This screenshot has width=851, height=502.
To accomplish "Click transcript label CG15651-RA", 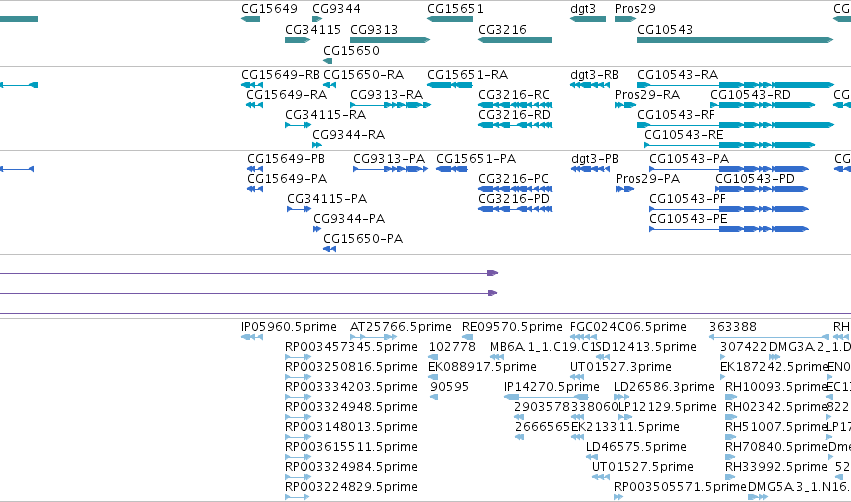I will [467, 74].
